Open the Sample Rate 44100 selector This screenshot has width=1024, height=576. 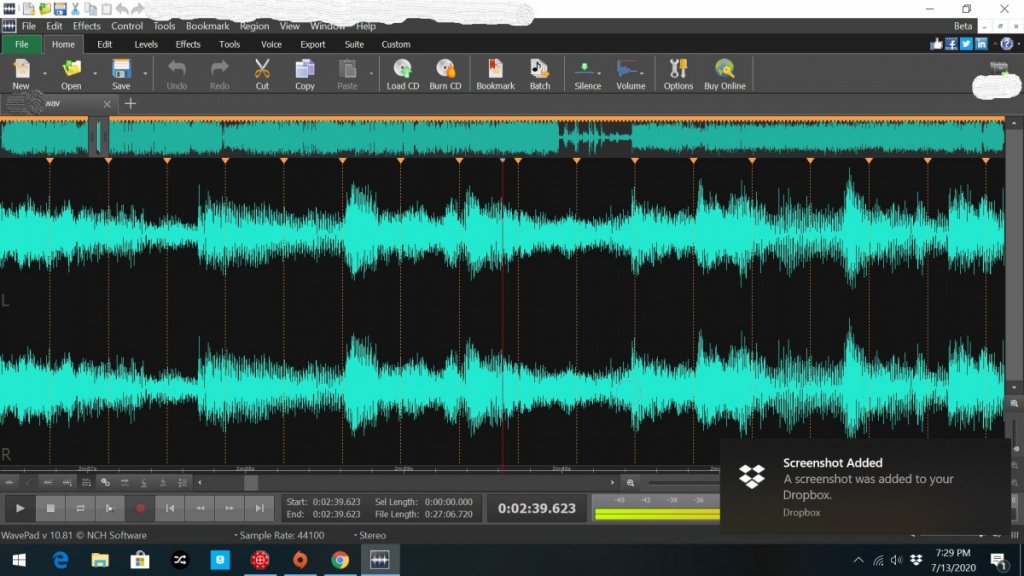tap(279, 535)
